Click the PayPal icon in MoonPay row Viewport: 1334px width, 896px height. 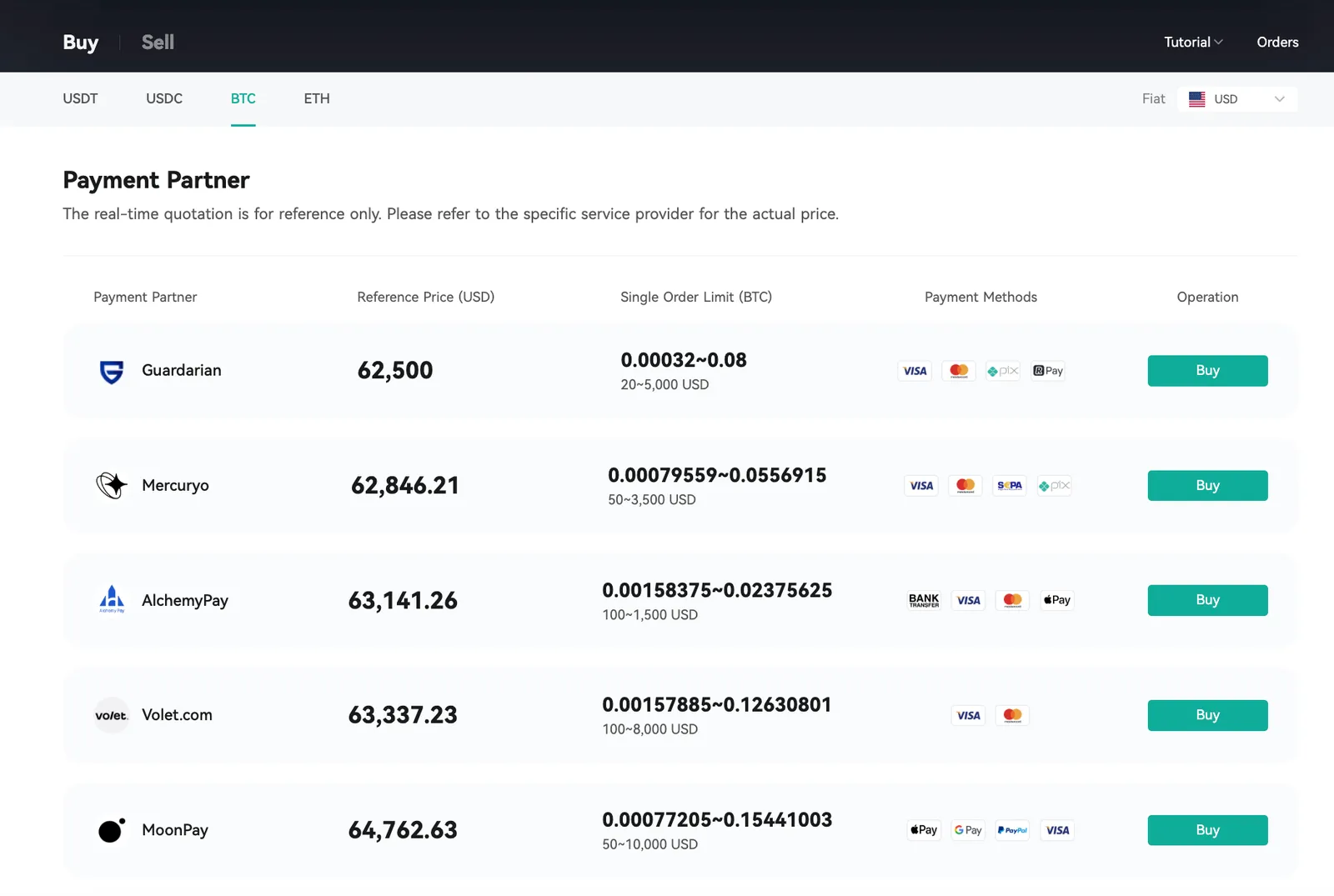point(1013,830)
